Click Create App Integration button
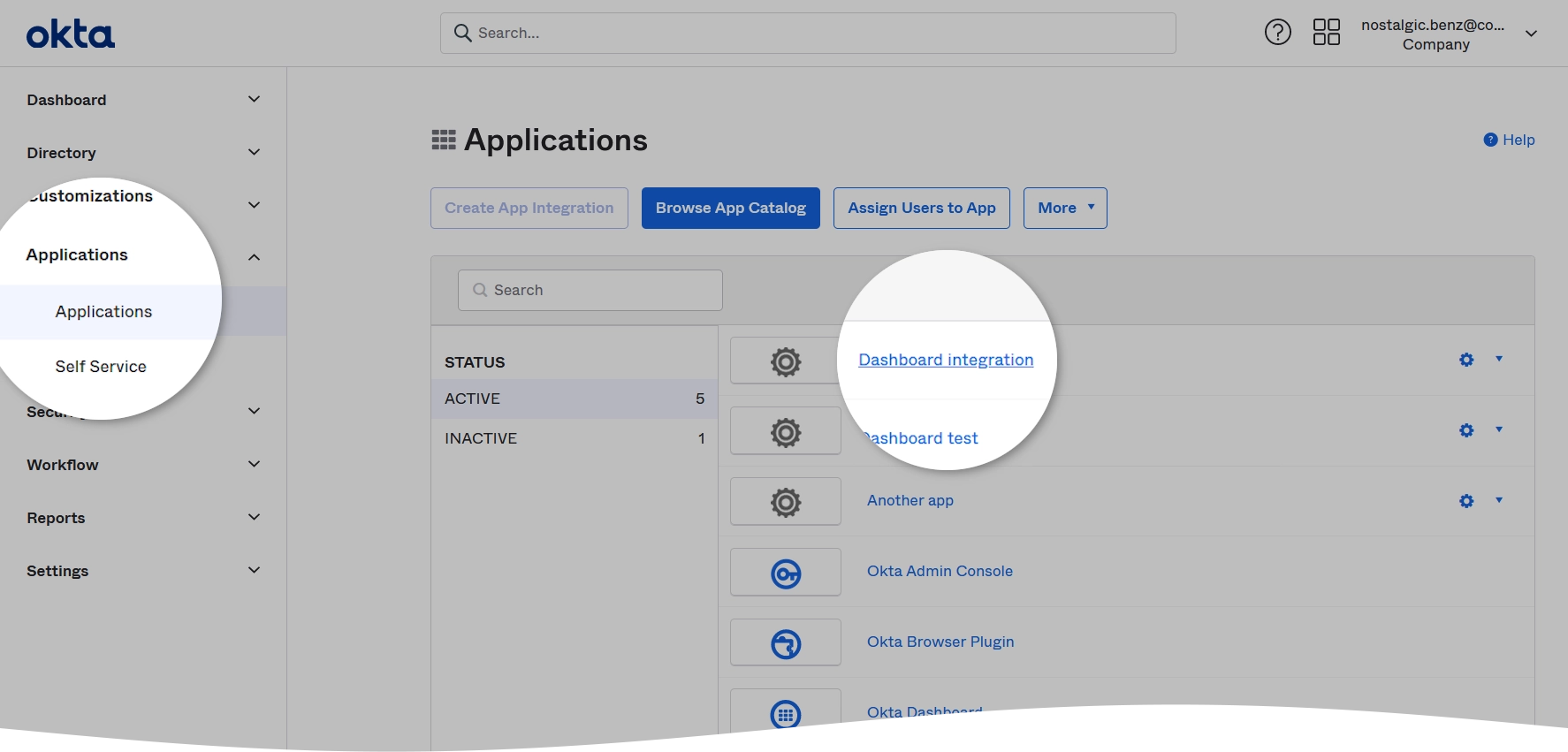Screen dimensions: 1568x752 pyautogui.click(x=529, y=208)
